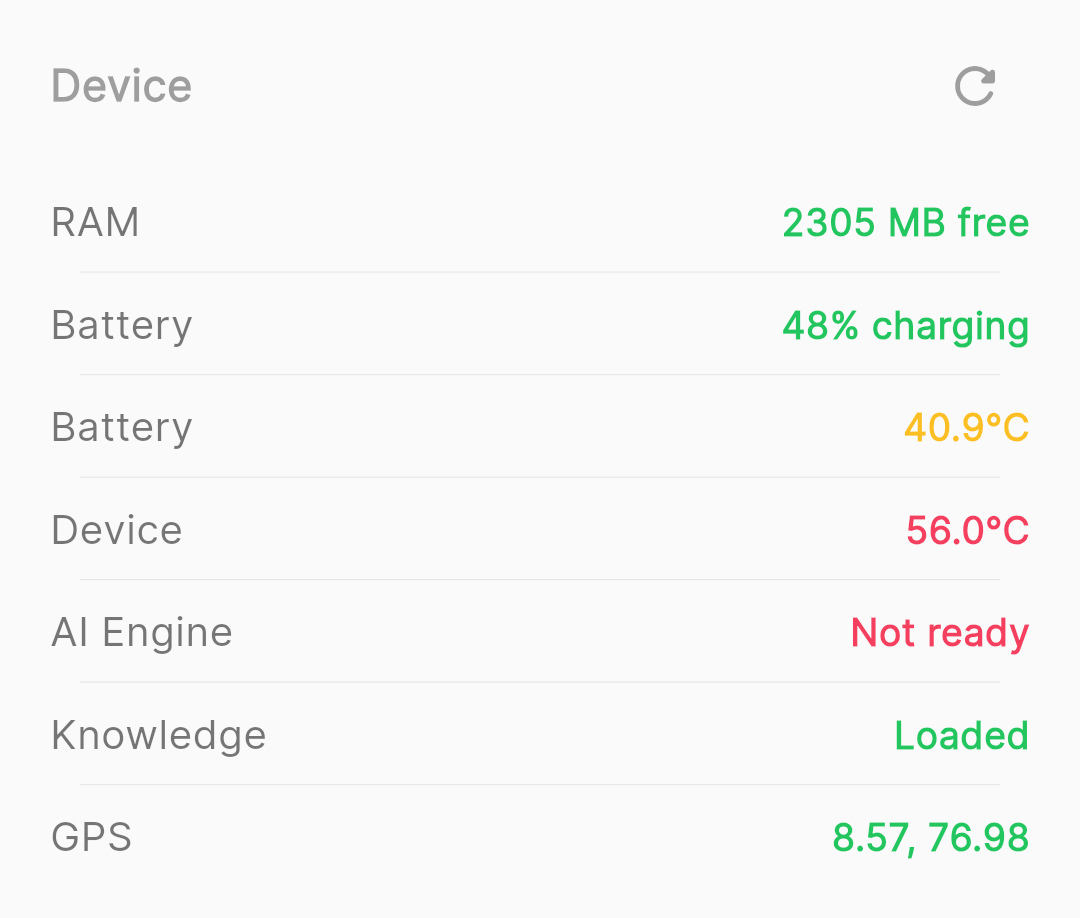
Task: Select the Battery label showing charging status
Action: point(121,325)
